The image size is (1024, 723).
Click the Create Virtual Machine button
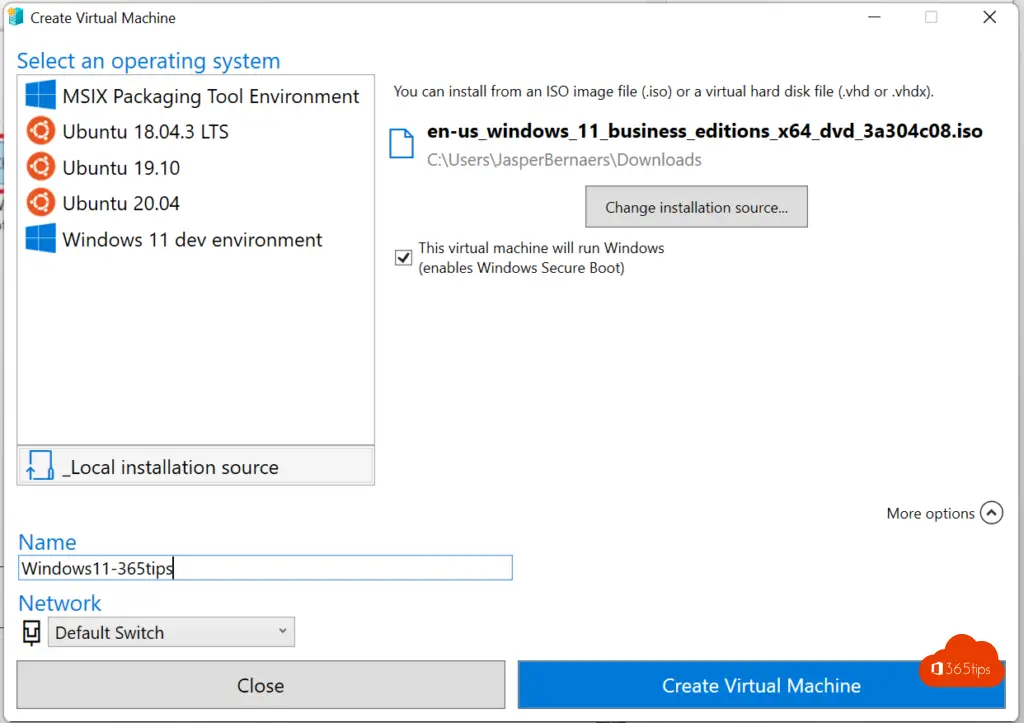point(761,685)
